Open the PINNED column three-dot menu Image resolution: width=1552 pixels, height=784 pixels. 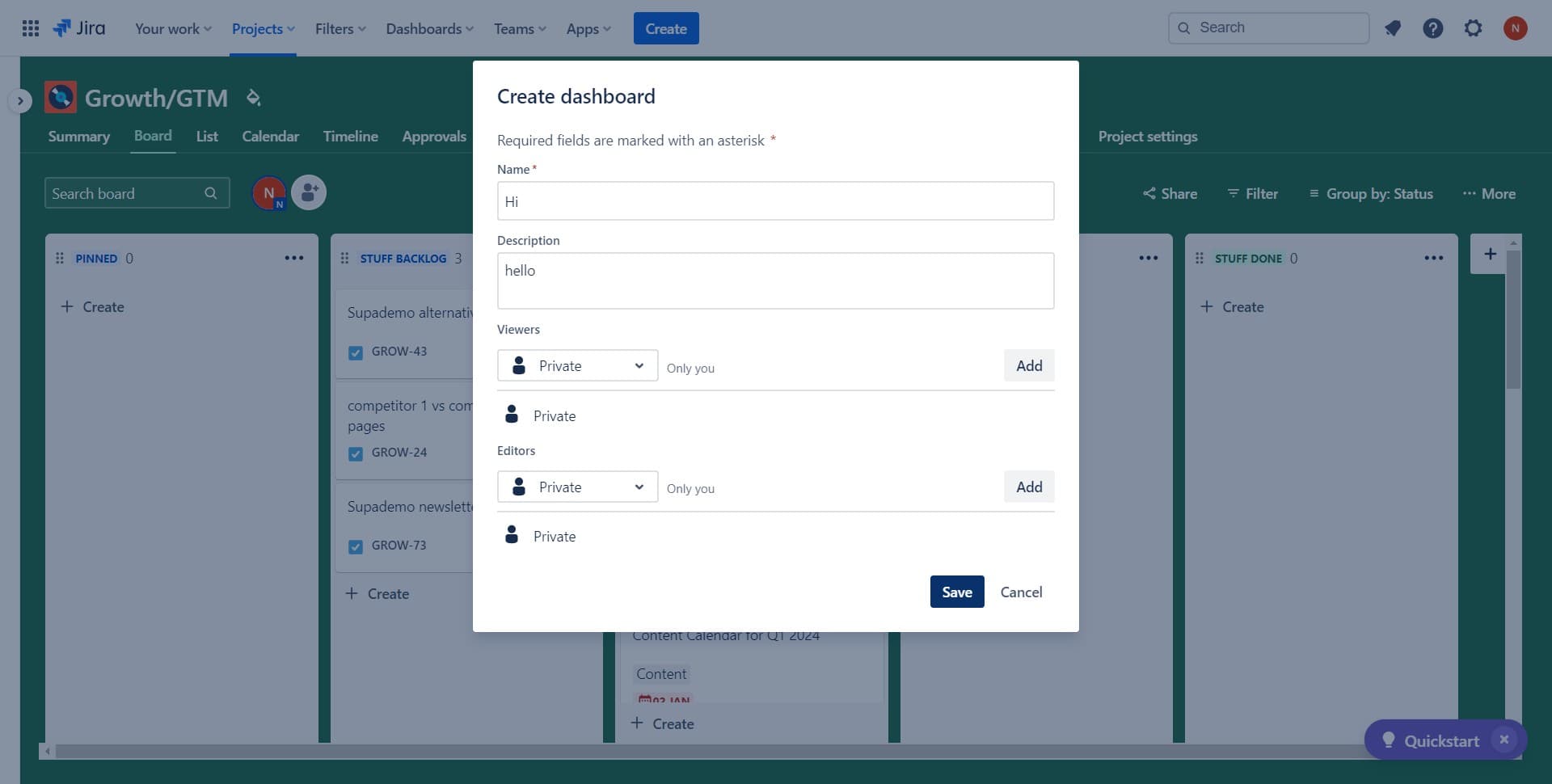(293, 258)
